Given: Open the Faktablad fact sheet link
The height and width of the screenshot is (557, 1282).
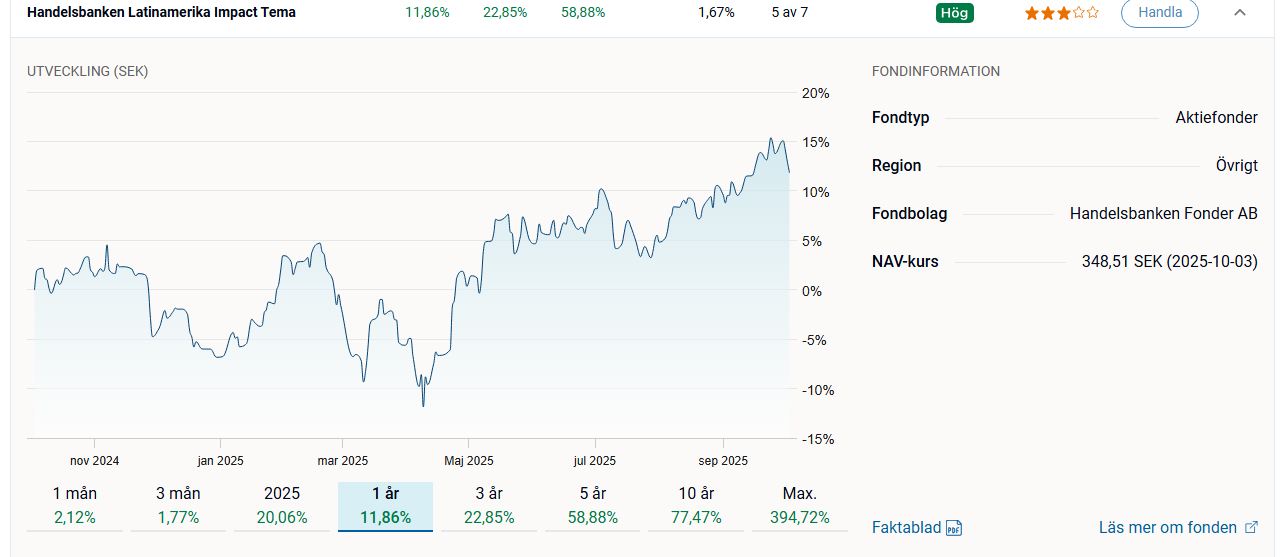Looking at the screenshot, I should [x=906, y=527].
